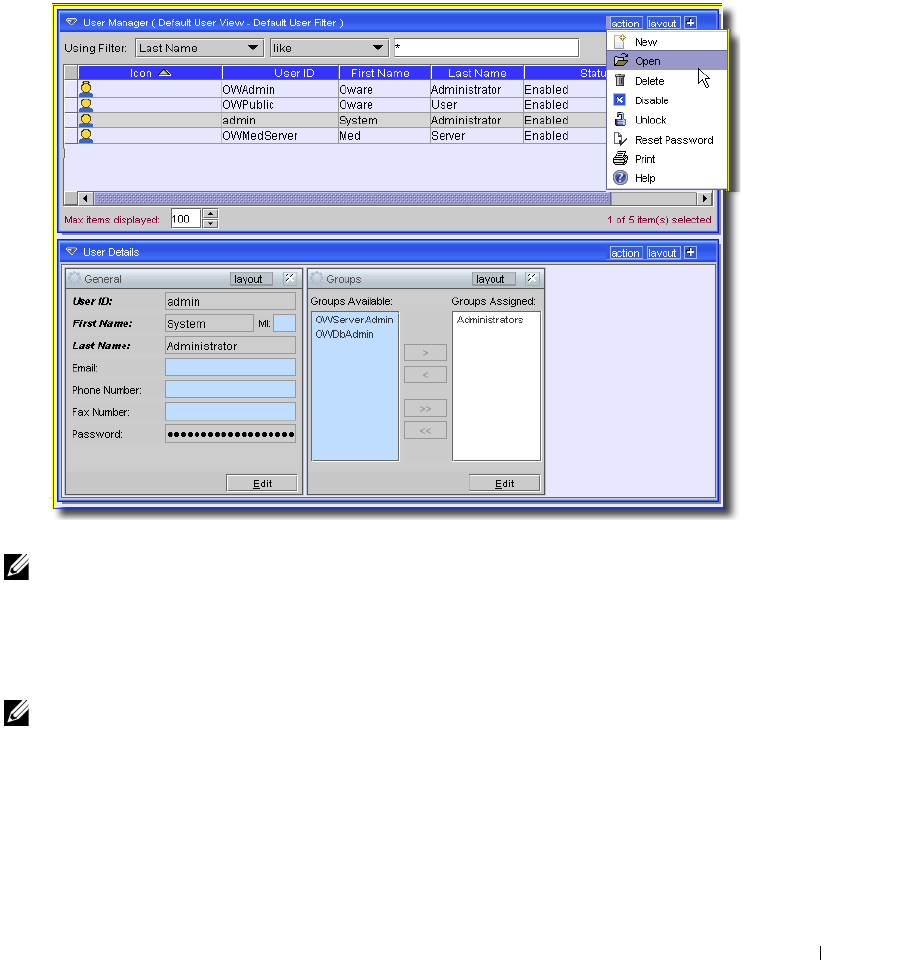Collapse User Details panel via title triangle
This screenshot has height=960, width=900.
(72, 252)
